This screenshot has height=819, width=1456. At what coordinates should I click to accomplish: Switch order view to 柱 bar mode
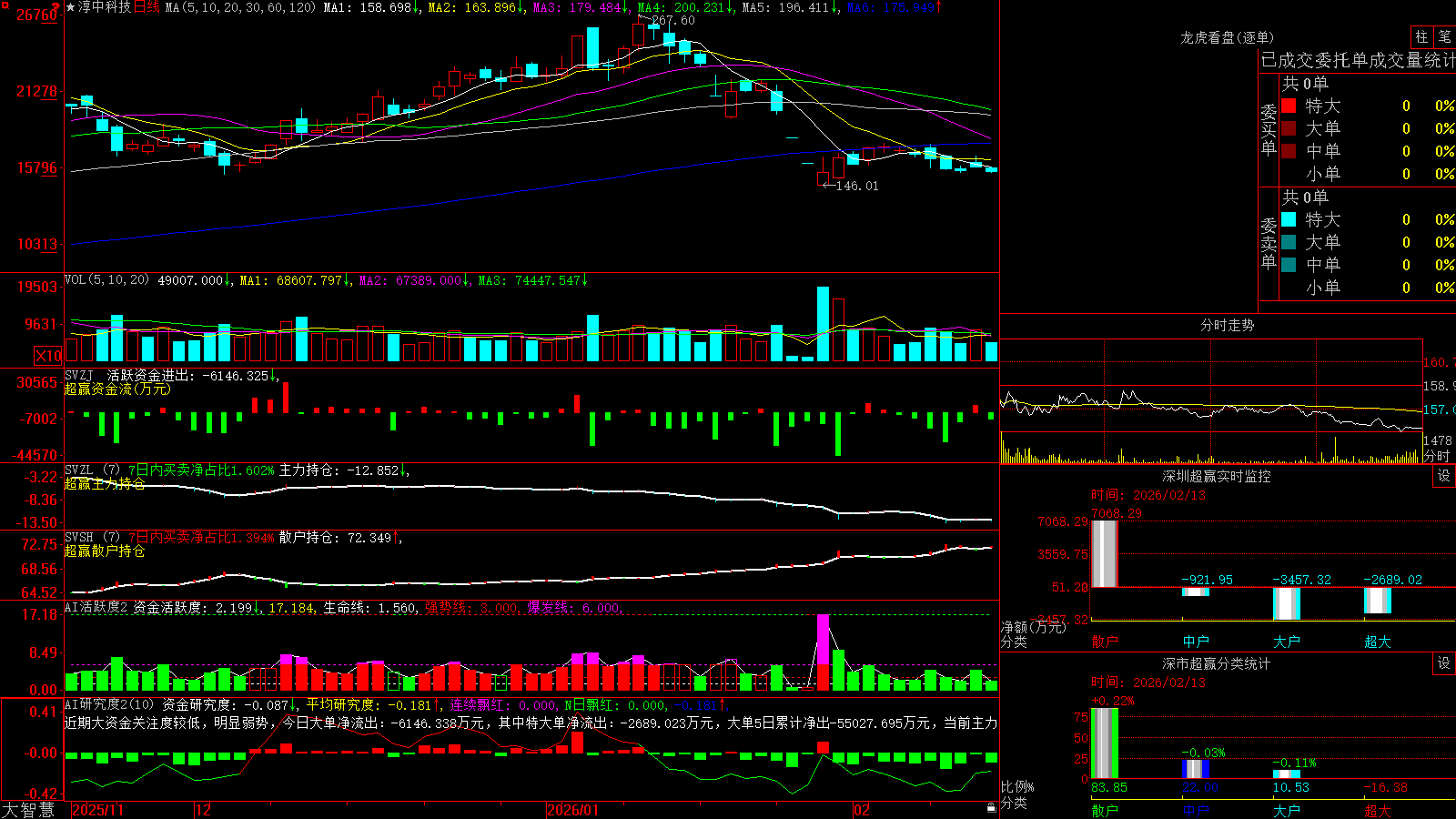tap(1421, 37)
